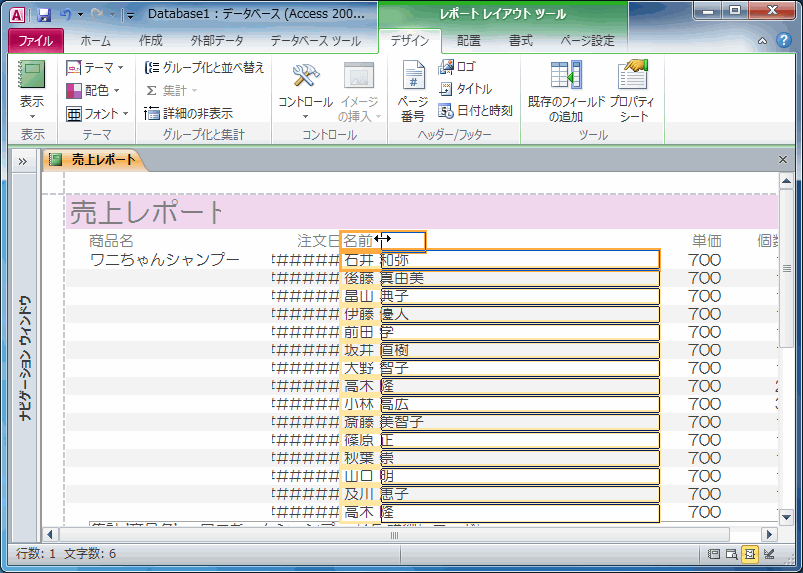
Task: Insert a ロゴ logo
Action: click(457, 67)
